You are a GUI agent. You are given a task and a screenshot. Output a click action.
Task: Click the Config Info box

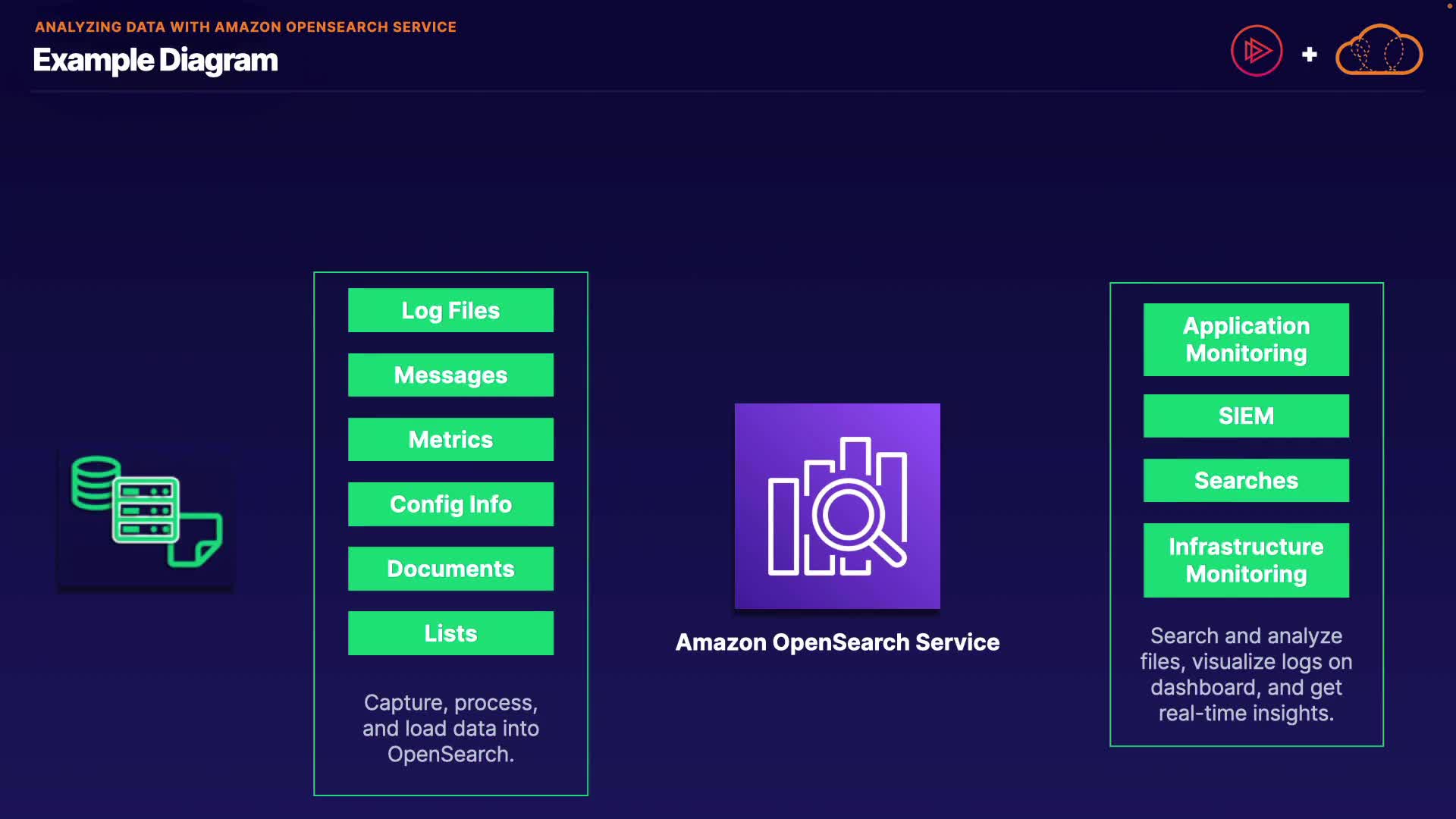coord(450,504)
